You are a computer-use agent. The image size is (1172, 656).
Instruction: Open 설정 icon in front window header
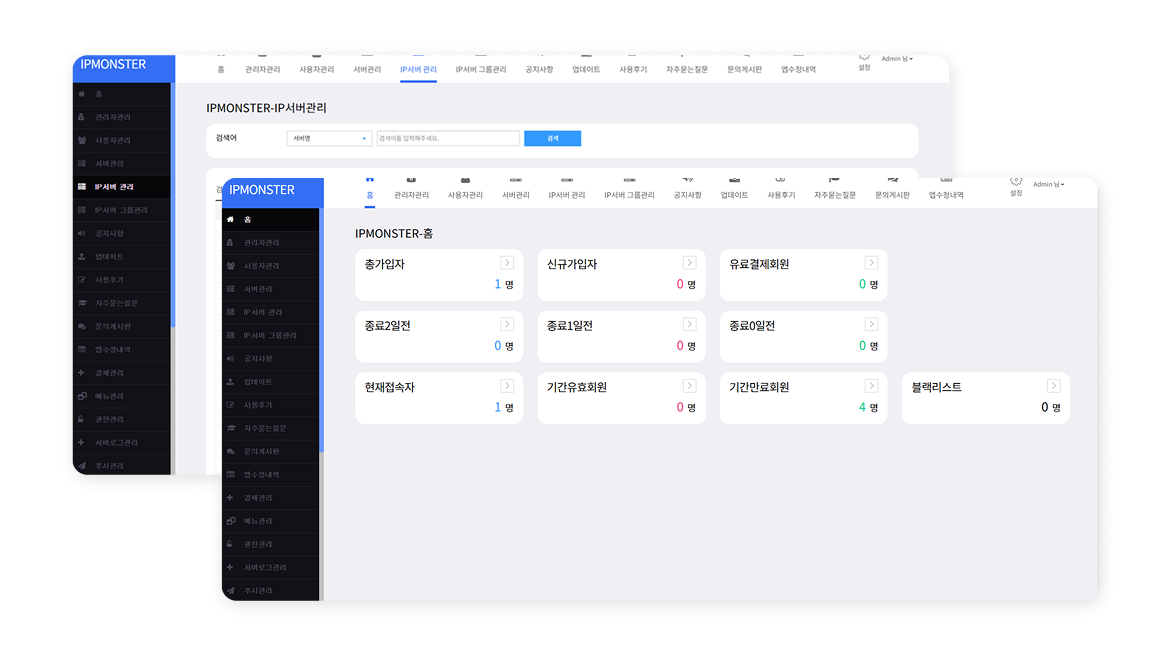(x=1016, y=187)
